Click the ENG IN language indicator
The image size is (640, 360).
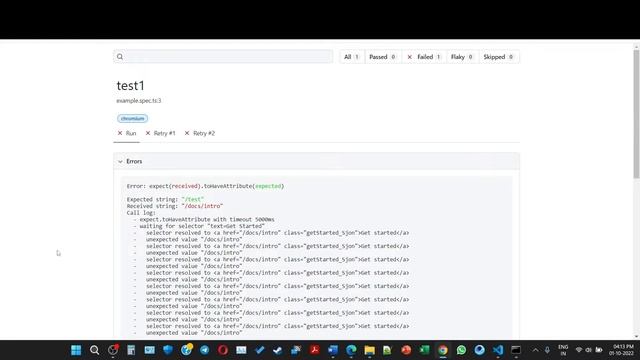coord(563,350)
